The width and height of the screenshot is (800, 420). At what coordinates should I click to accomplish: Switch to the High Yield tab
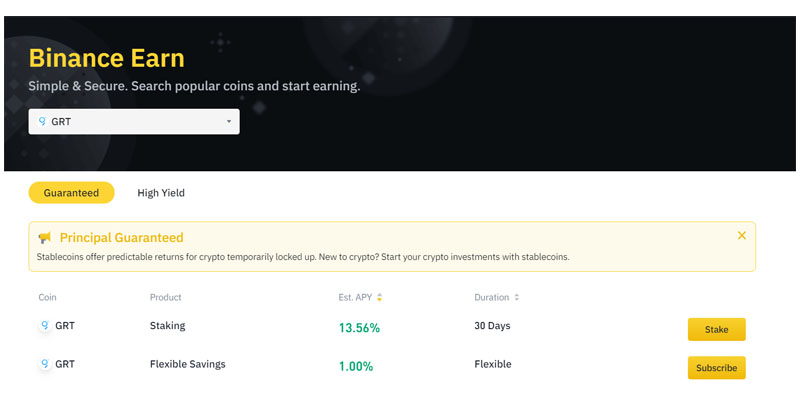[161, 193]
